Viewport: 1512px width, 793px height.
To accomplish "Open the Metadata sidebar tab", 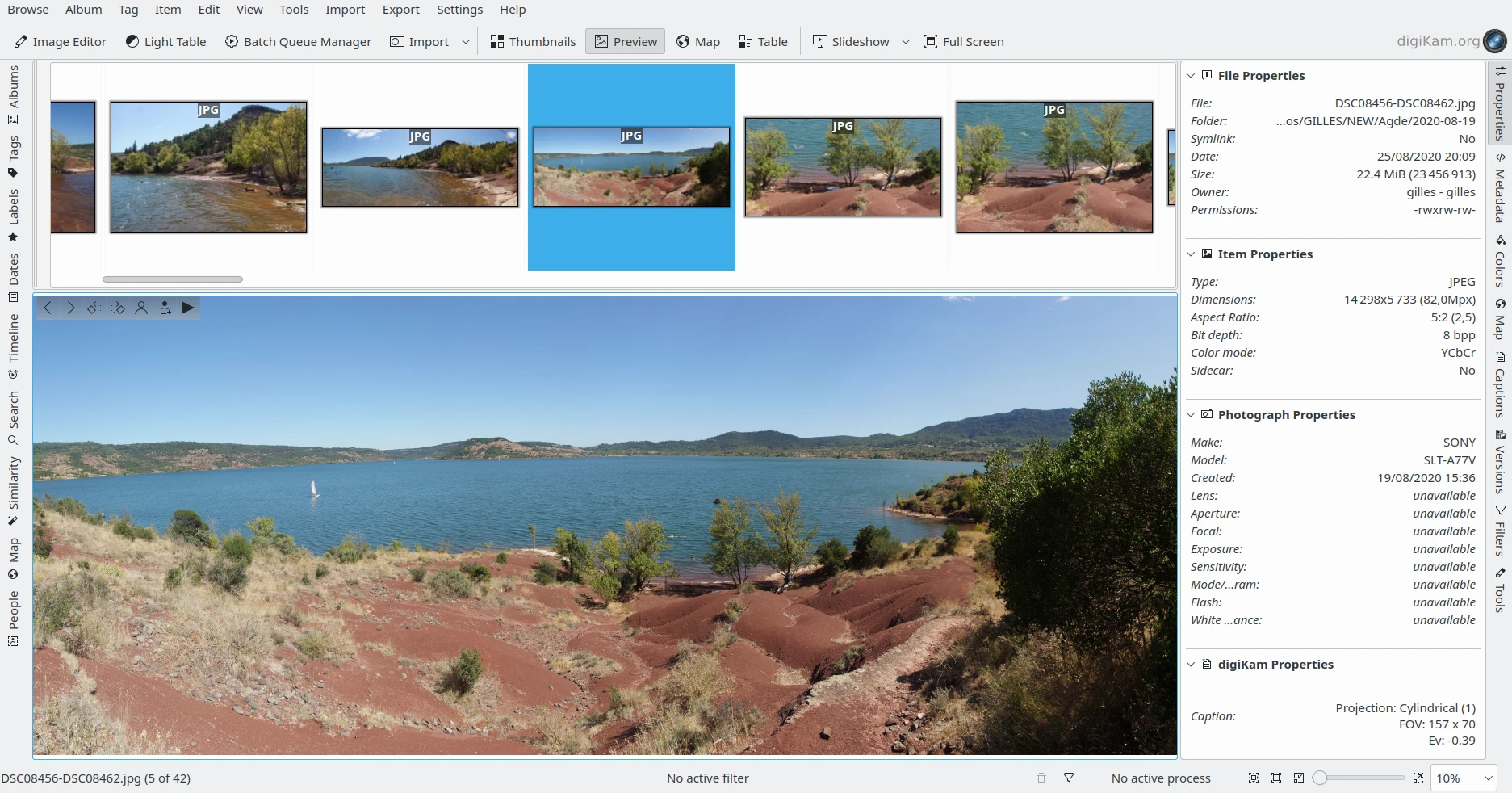I will (1500, 195).
